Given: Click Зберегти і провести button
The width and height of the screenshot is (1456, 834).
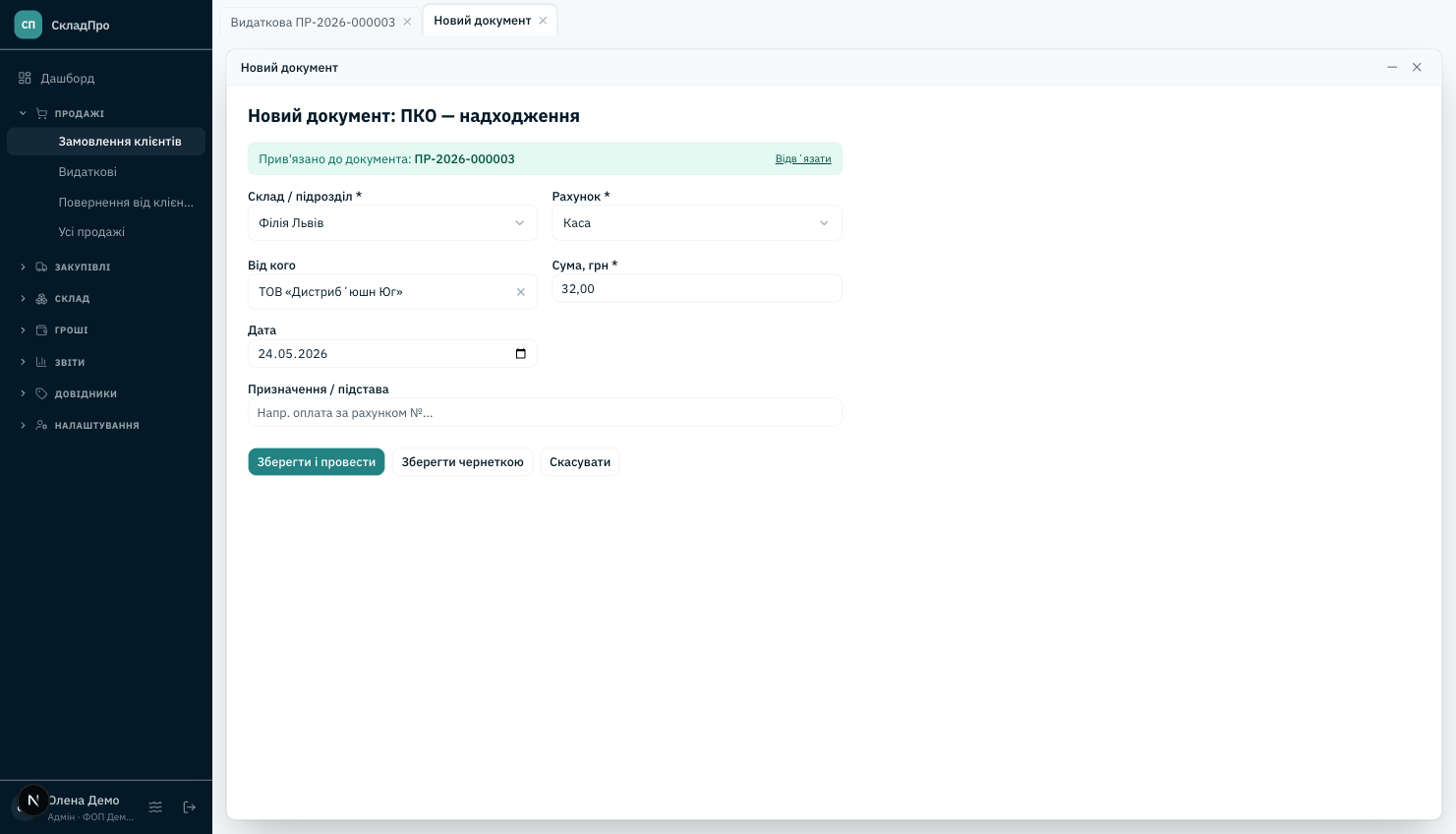Looking at the screenshot, I should point(317,462).
